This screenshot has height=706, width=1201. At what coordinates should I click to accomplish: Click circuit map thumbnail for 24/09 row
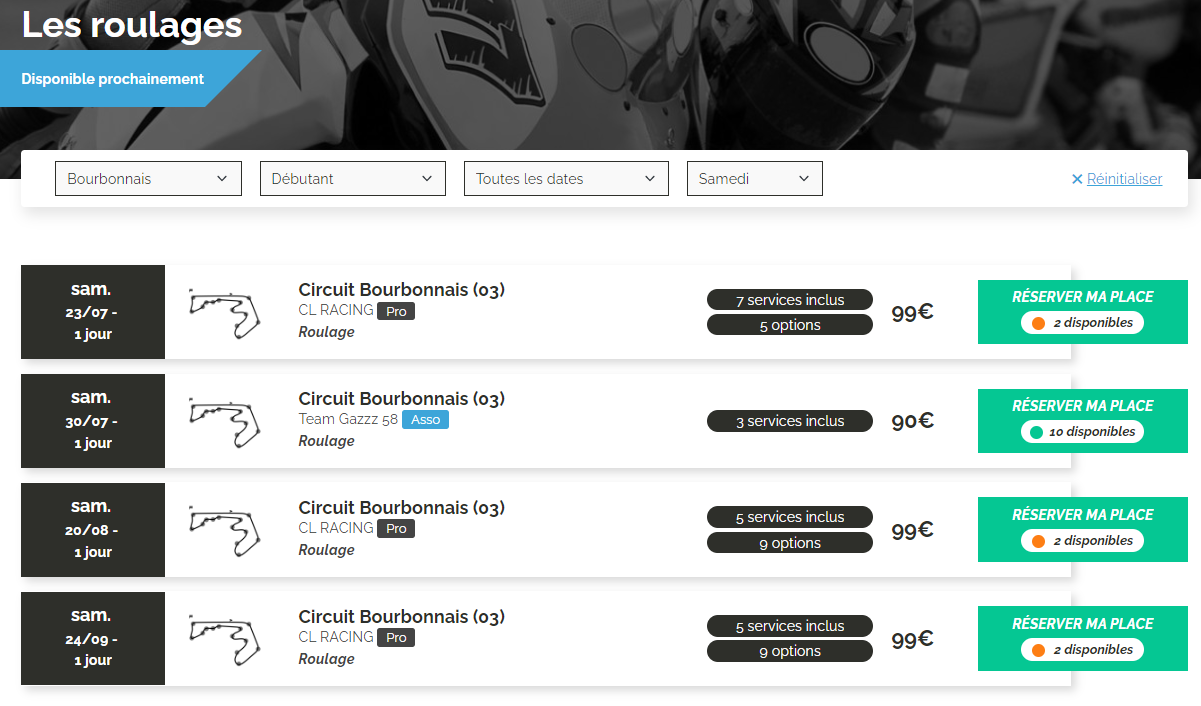pos(226,641)
